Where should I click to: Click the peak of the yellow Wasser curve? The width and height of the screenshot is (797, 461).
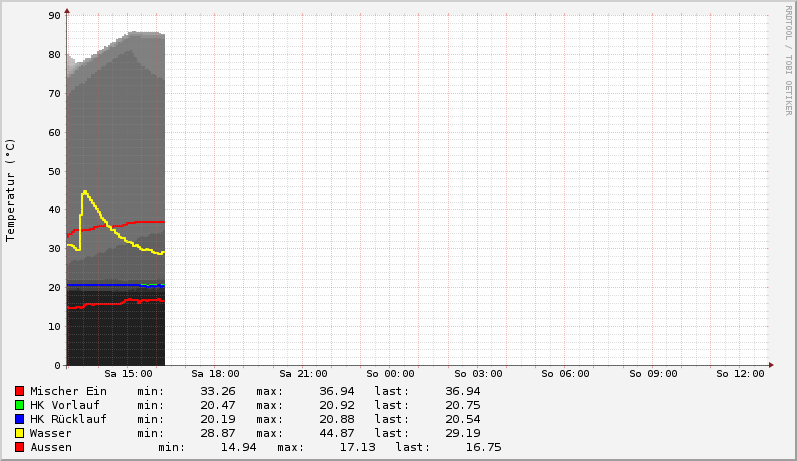click(x=85, y=191)
